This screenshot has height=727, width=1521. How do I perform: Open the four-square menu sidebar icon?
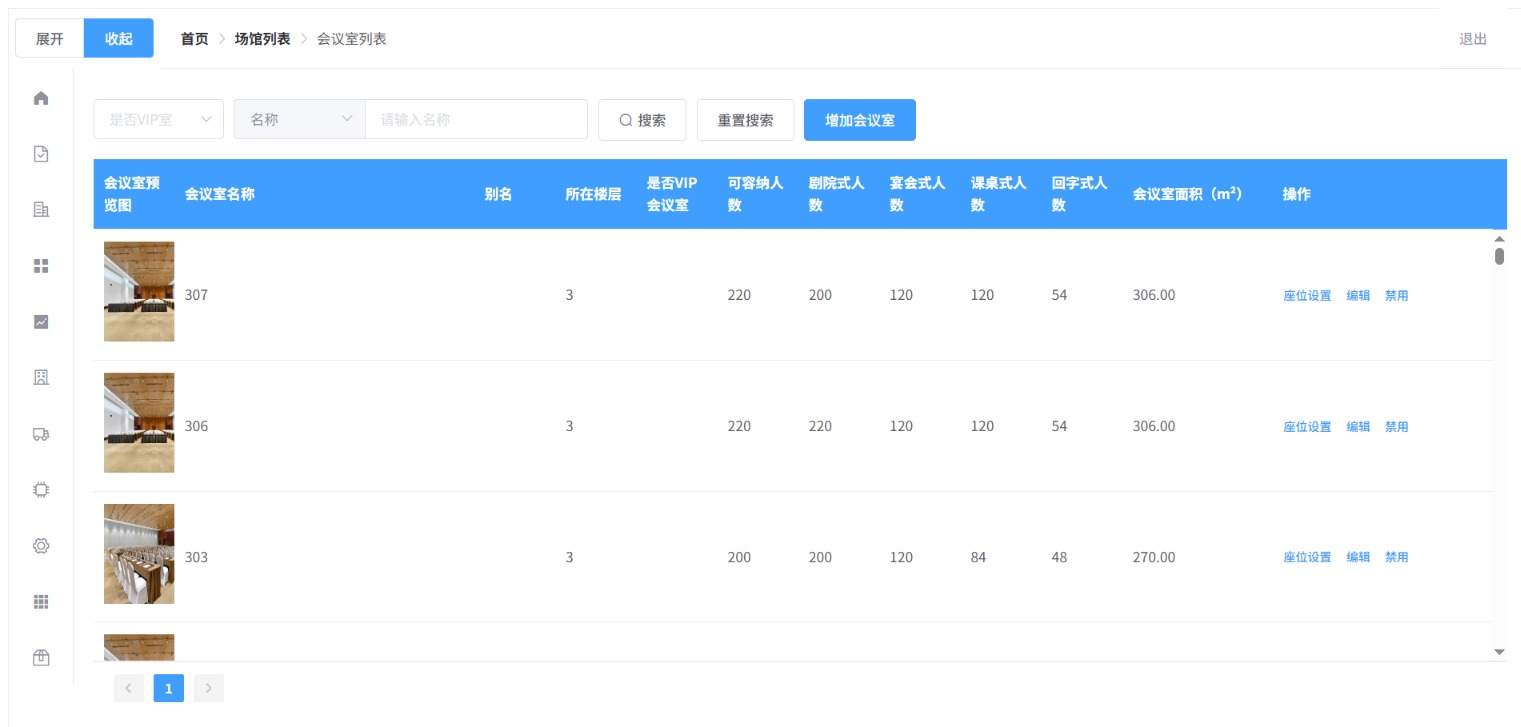coord(41,266)
